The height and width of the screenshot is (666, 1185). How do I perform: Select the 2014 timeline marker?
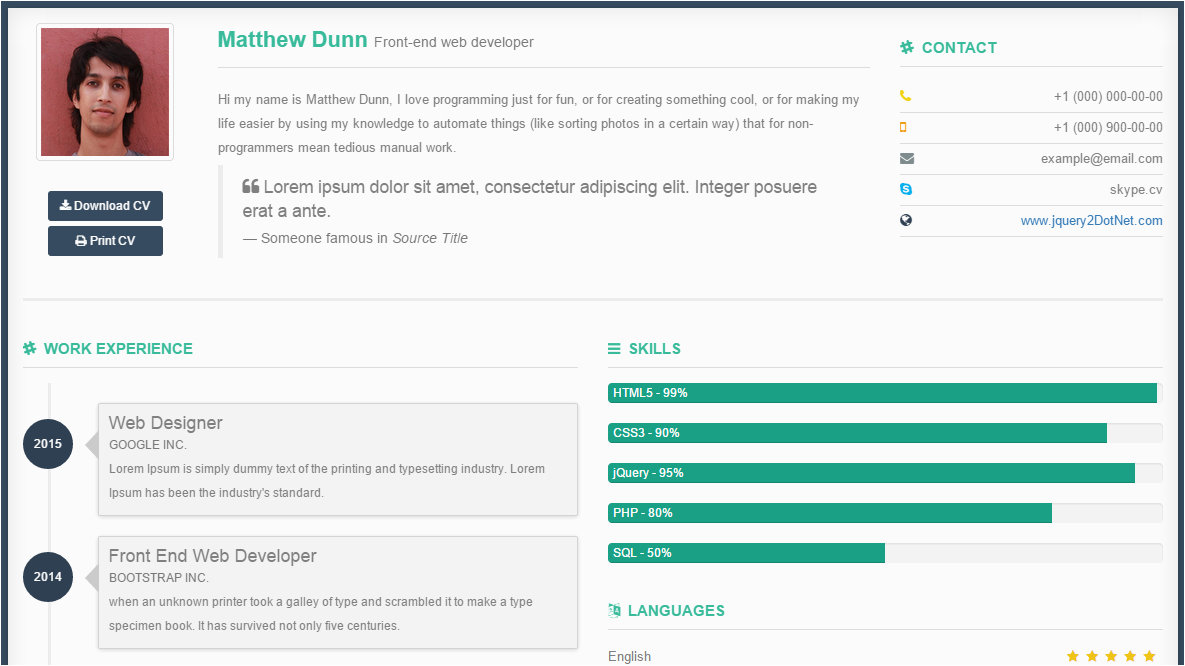coord(48,577)
